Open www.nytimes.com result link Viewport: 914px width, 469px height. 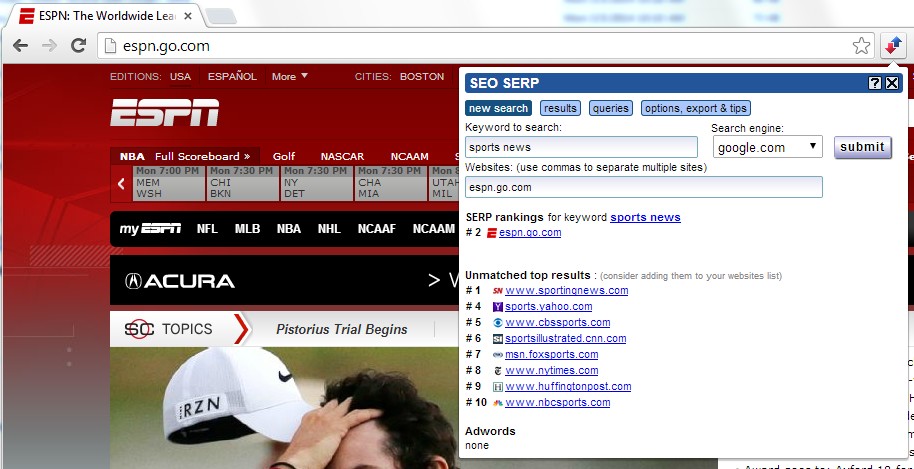551,370
